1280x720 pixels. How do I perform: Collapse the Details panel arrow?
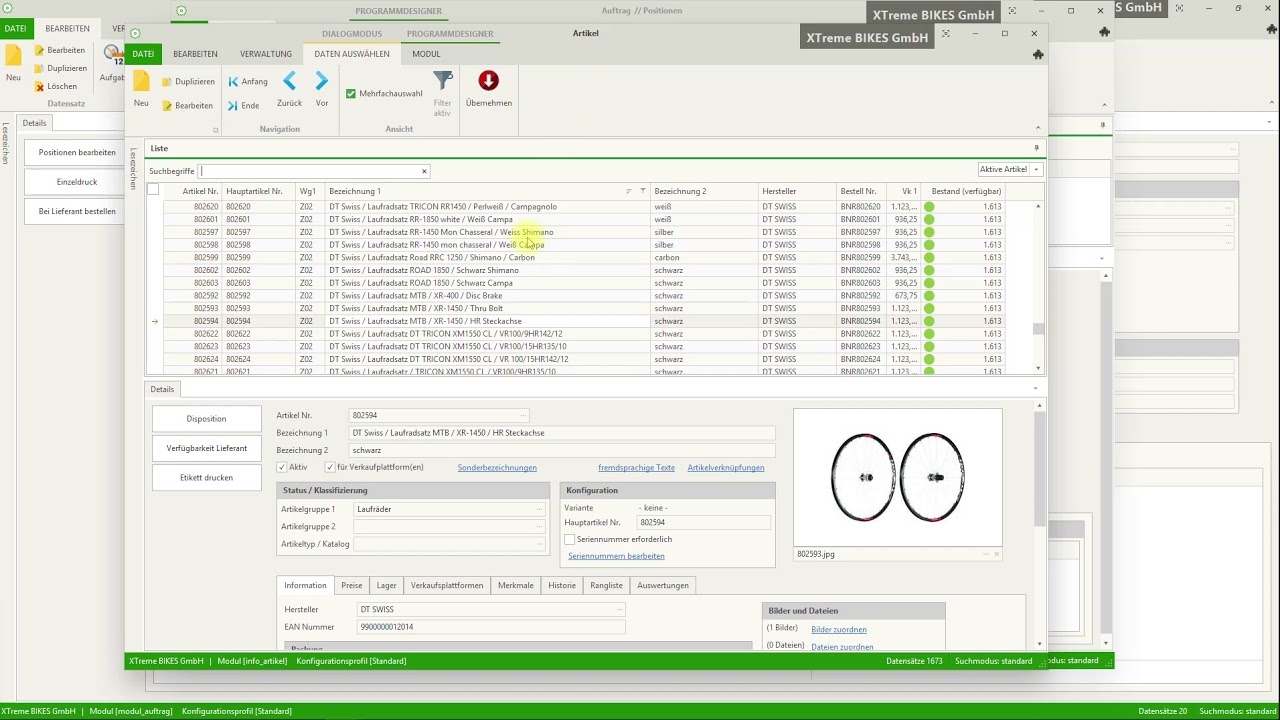[x=1035, y=388]
